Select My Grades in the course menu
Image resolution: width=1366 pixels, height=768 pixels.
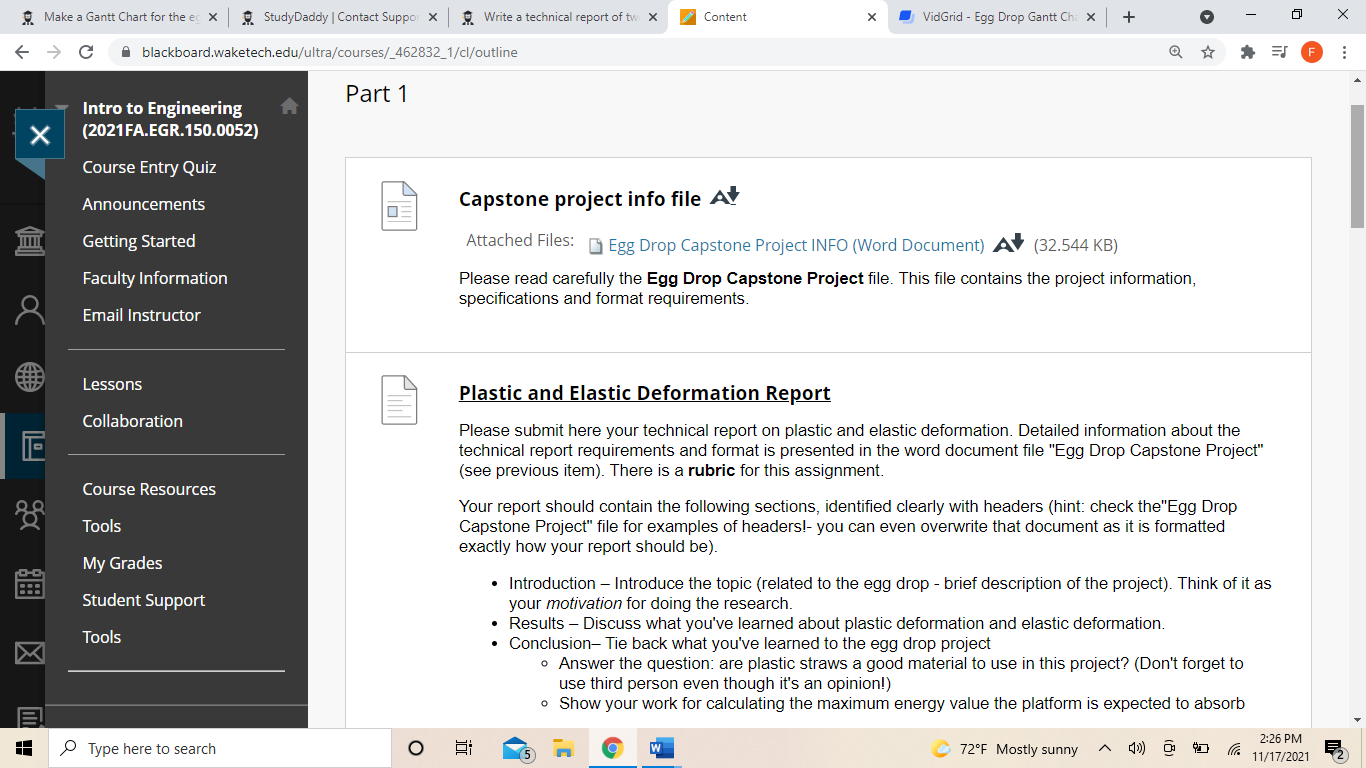point(122,563)
